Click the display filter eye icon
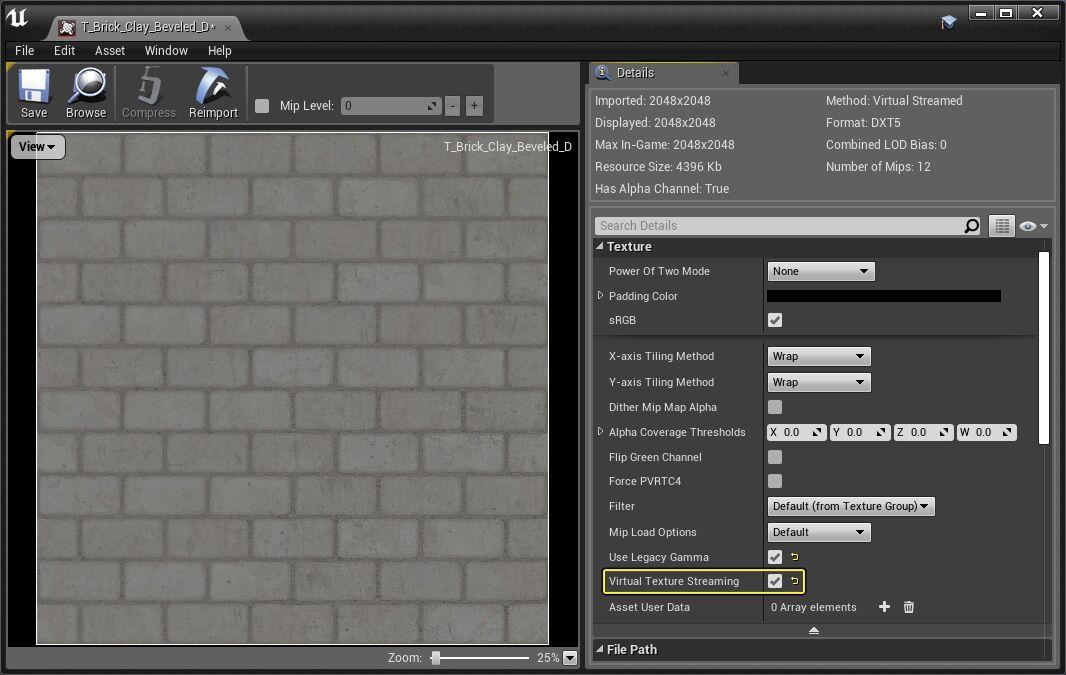1066x675 pixels. [x=1027, y=226]
